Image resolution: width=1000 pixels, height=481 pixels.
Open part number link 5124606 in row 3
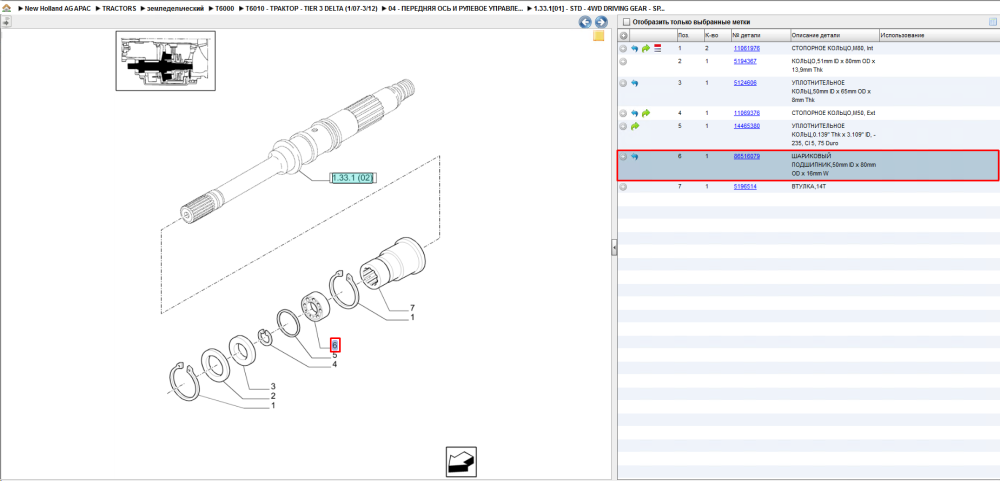pos(745,83)
